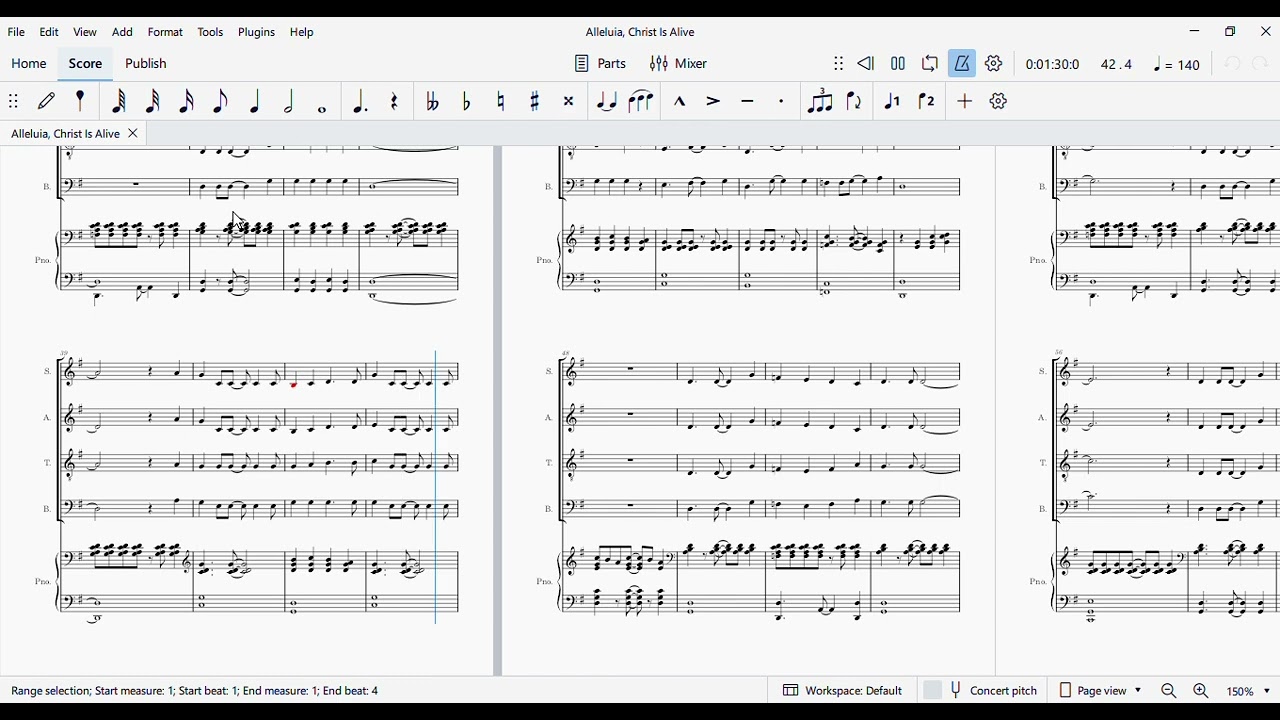Rewind playback to the start
1280x720 pixels.
click(x=867, y=64)
